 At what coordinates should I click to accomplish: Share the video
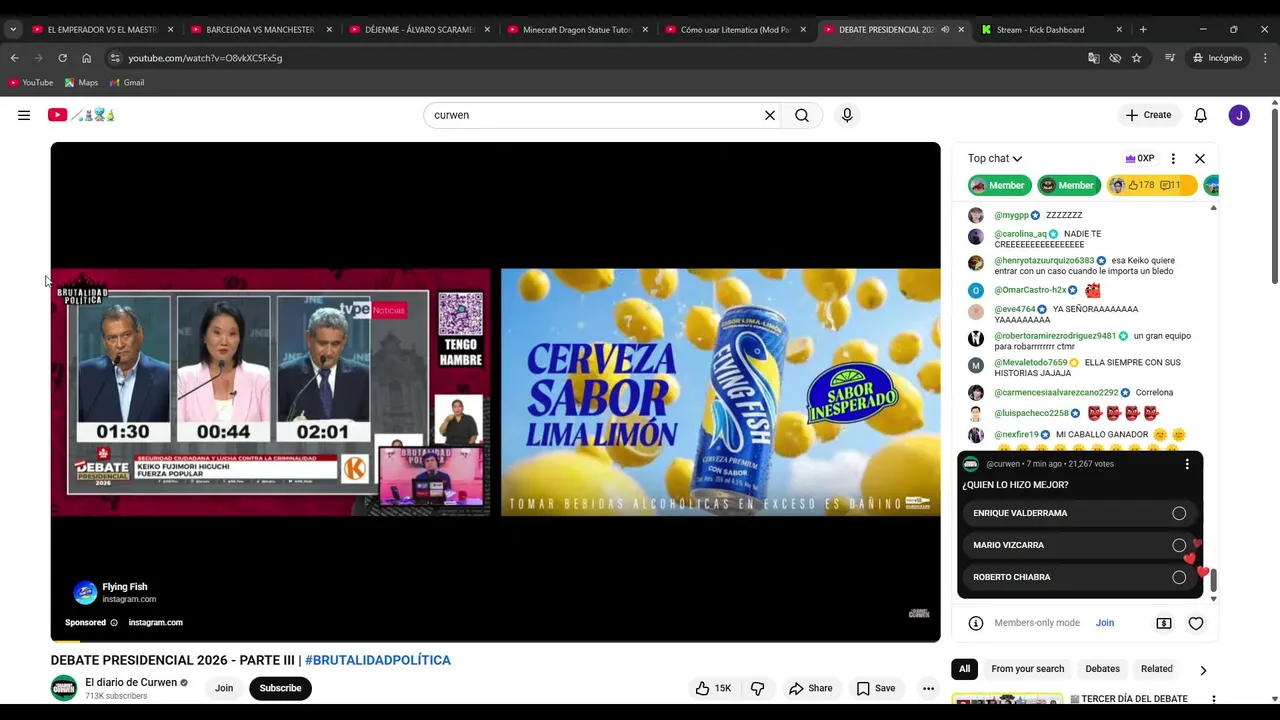click(x=811, y=688)
